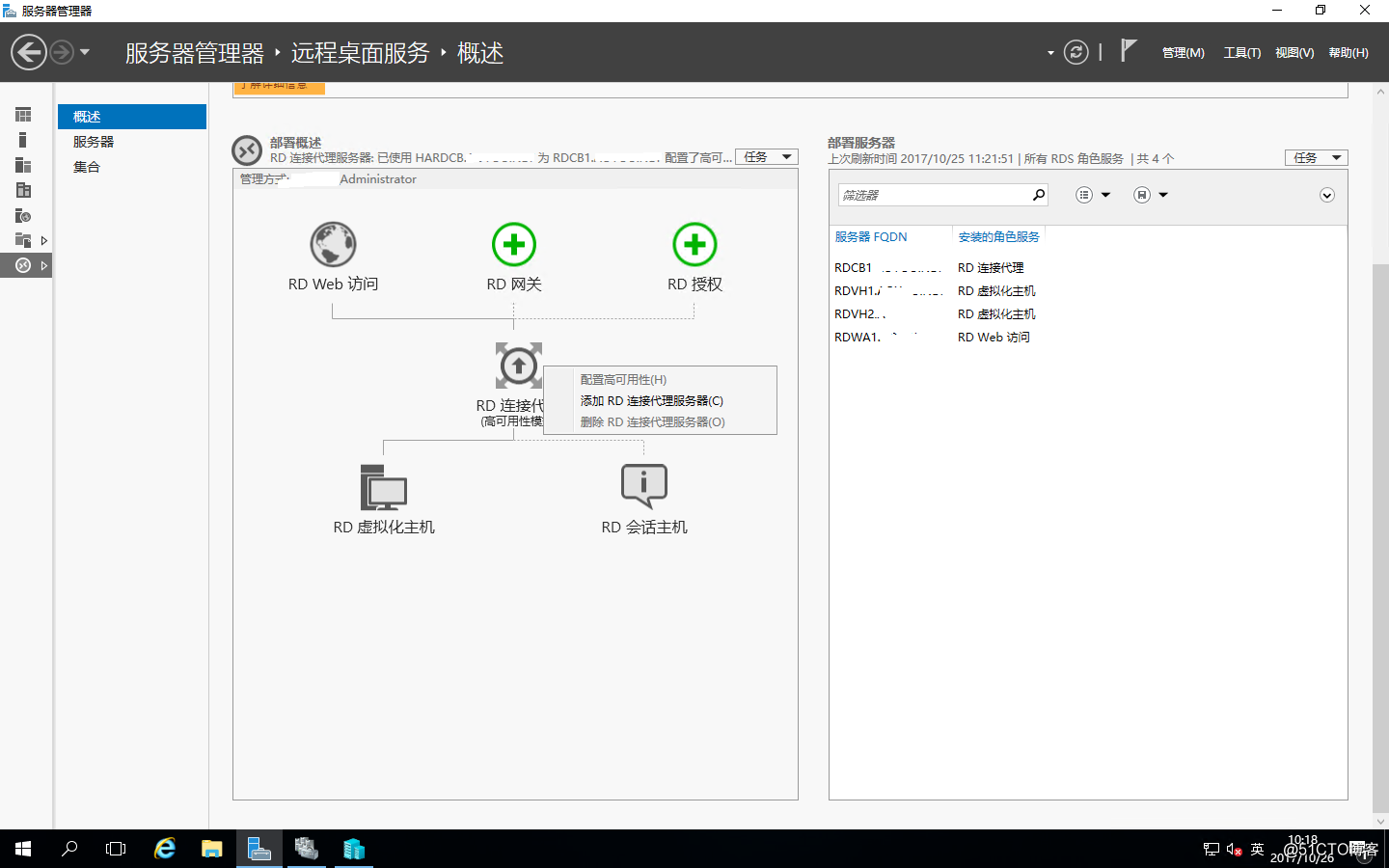Image resolution: width=1389 pixels, height=868 pixels.
Task: Open the 视图(V) menu
Action: coord(1294,53)
